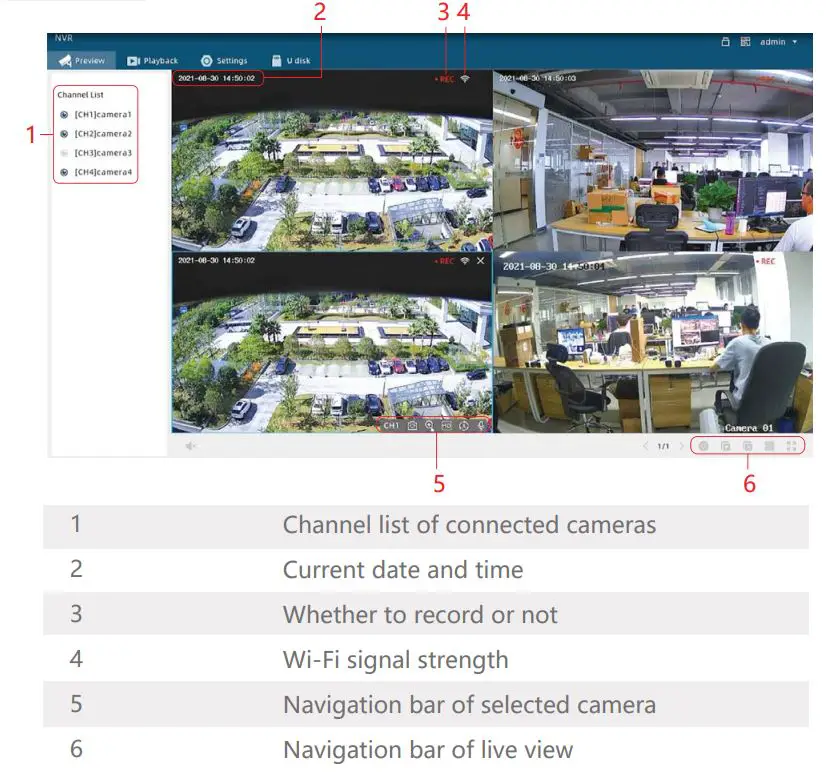The height and width of the screenshot is (780, 826).
Task: Toggle the indicator beside [CH3]camera3
Action: (x=63, y=153)
